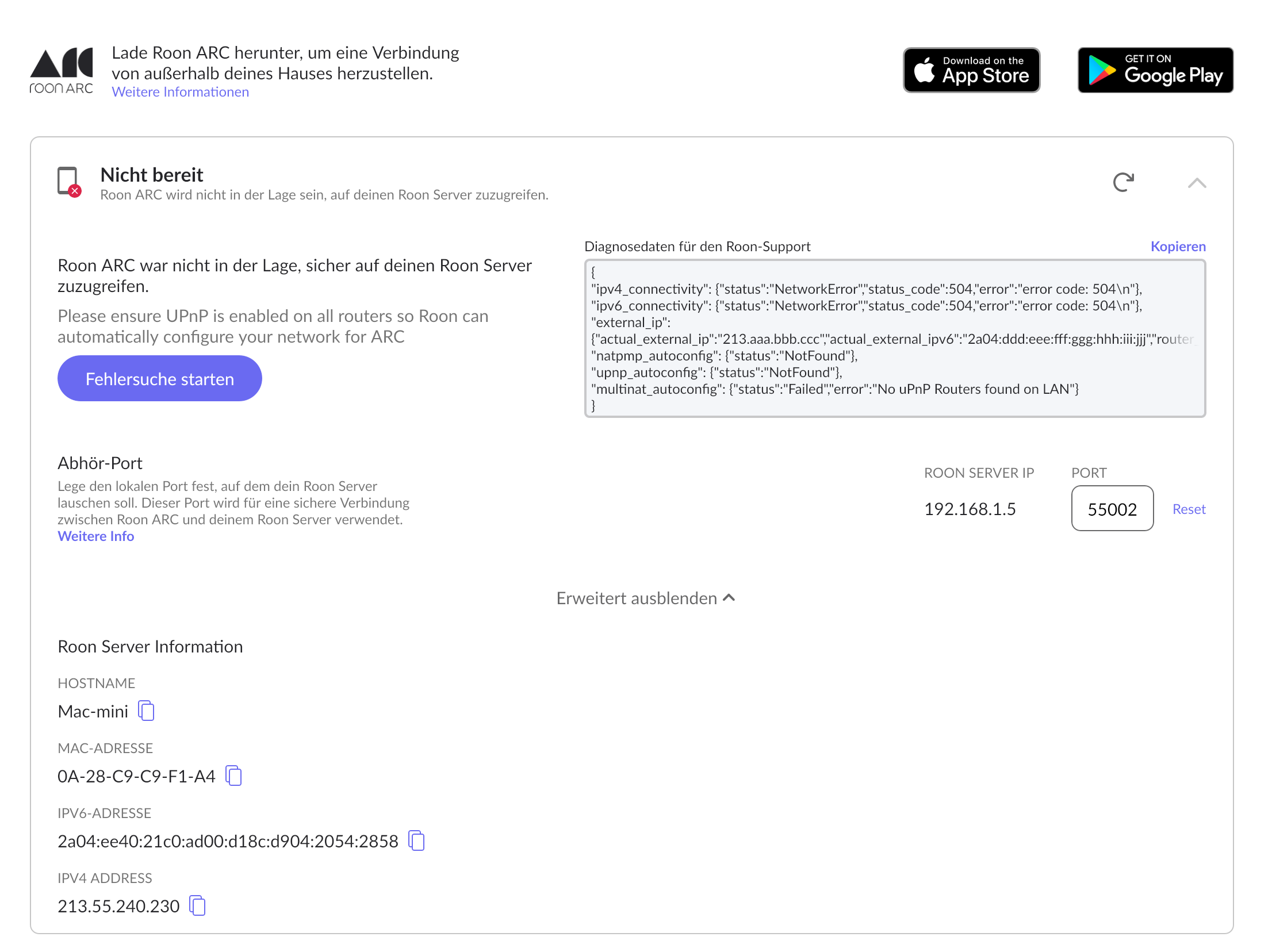Click the device error status icon
The width and height of the screenshot is (1272, 952).
pos(70,182)
